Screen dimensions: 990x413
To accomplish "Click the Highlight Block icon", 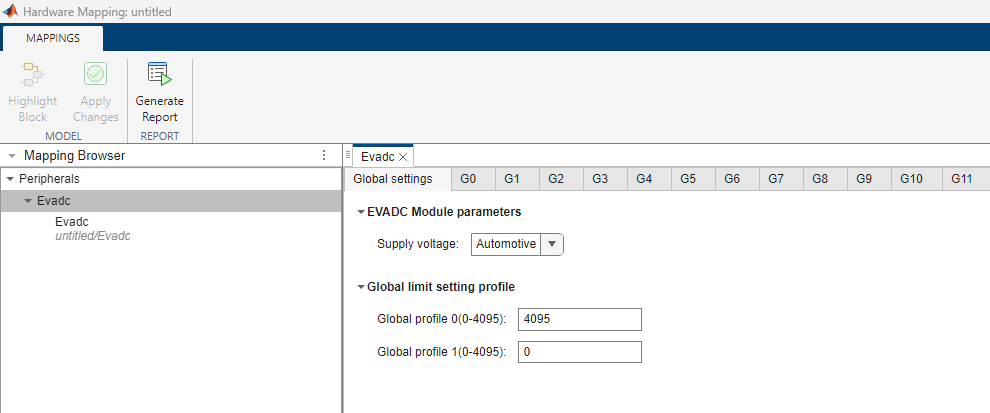I will point(33,75).
